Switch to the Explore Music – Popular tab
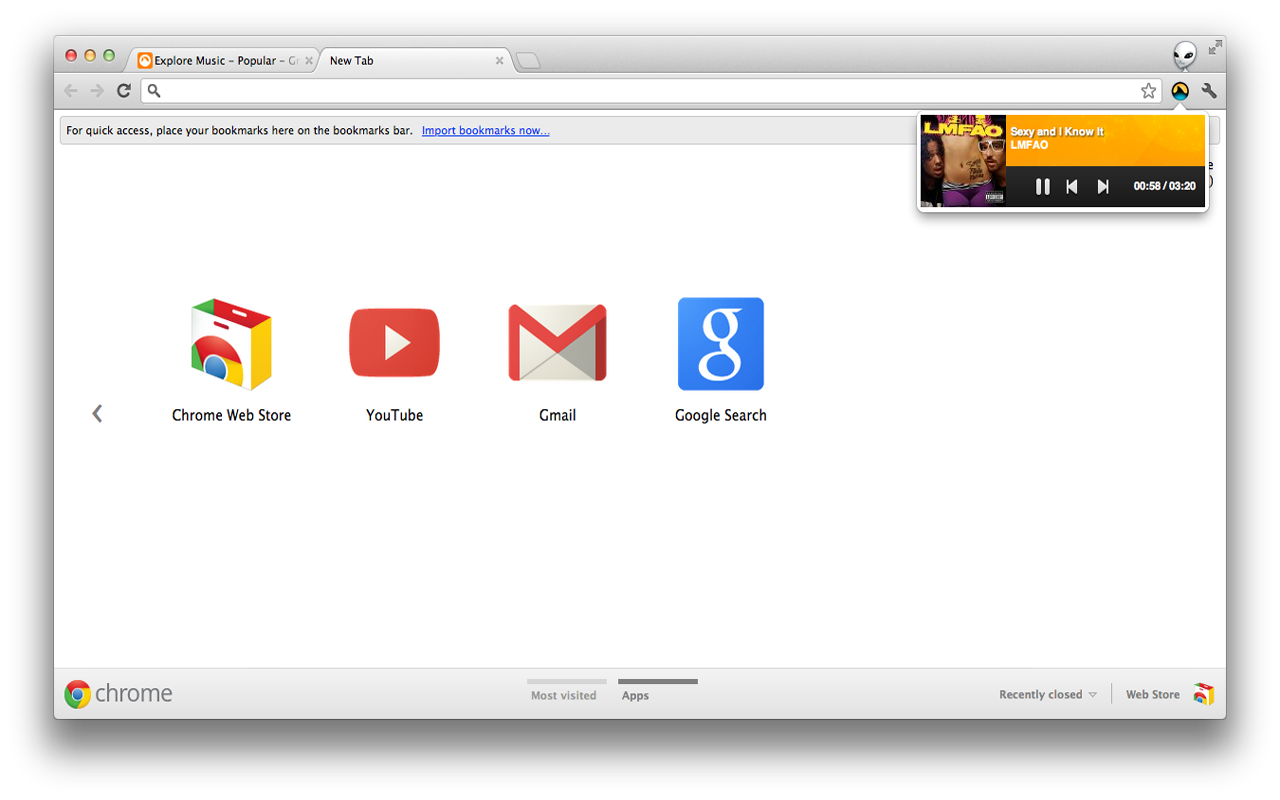Viewport: 1280px width, 800px height. point(224,60)
